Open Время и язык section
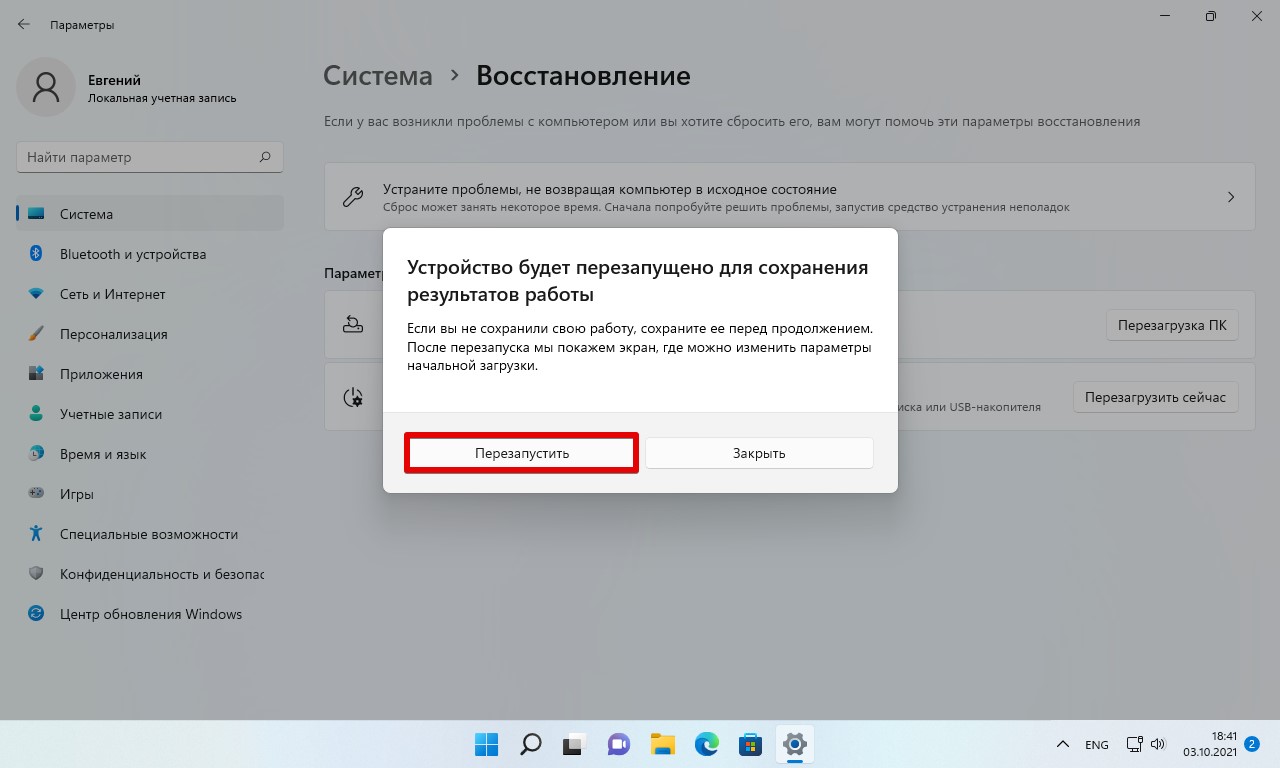The image size is (1280, 768). 150,454
